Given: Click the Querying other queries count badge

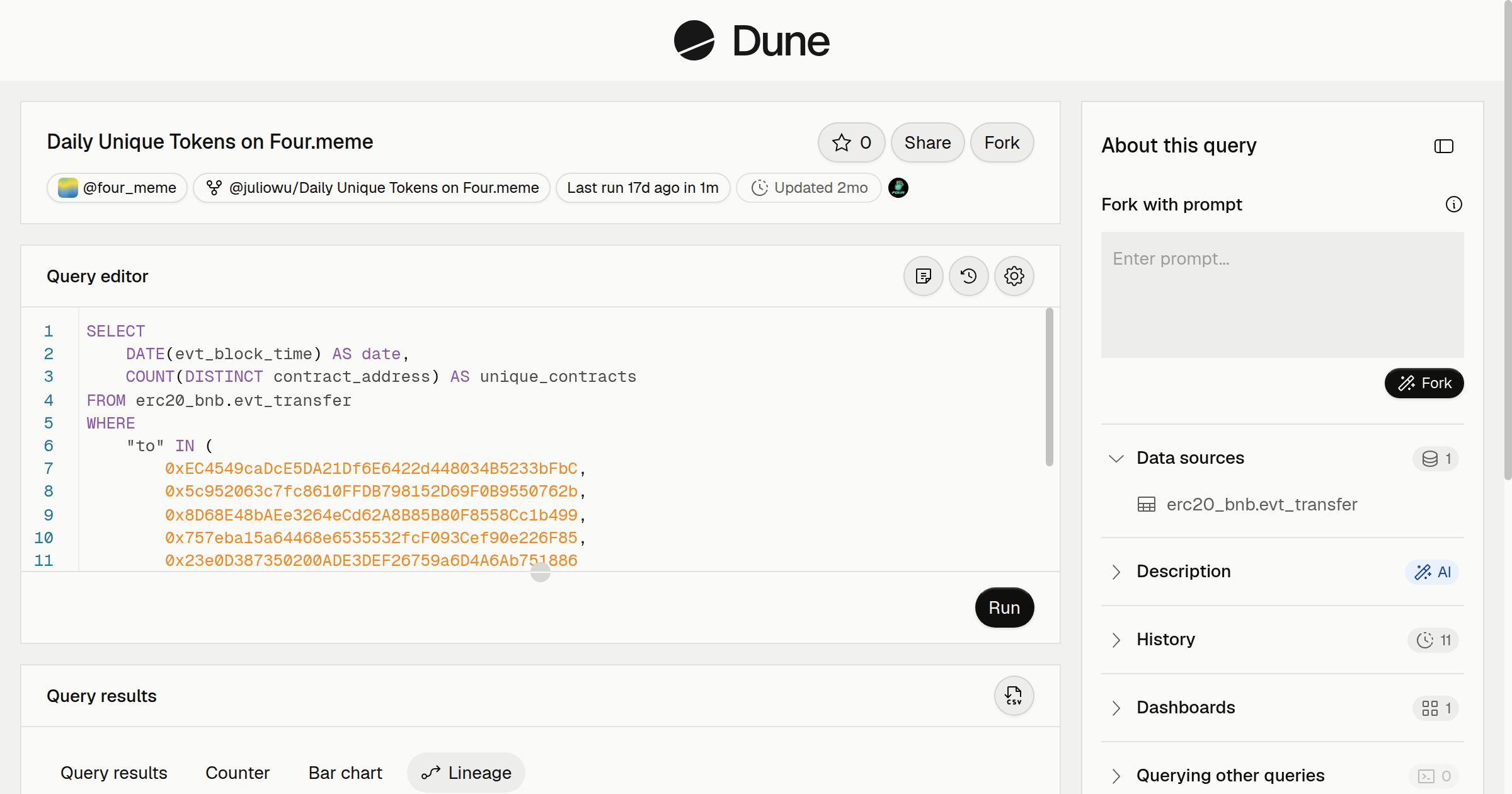Looking at the screenshot, I should (1434, 776).
